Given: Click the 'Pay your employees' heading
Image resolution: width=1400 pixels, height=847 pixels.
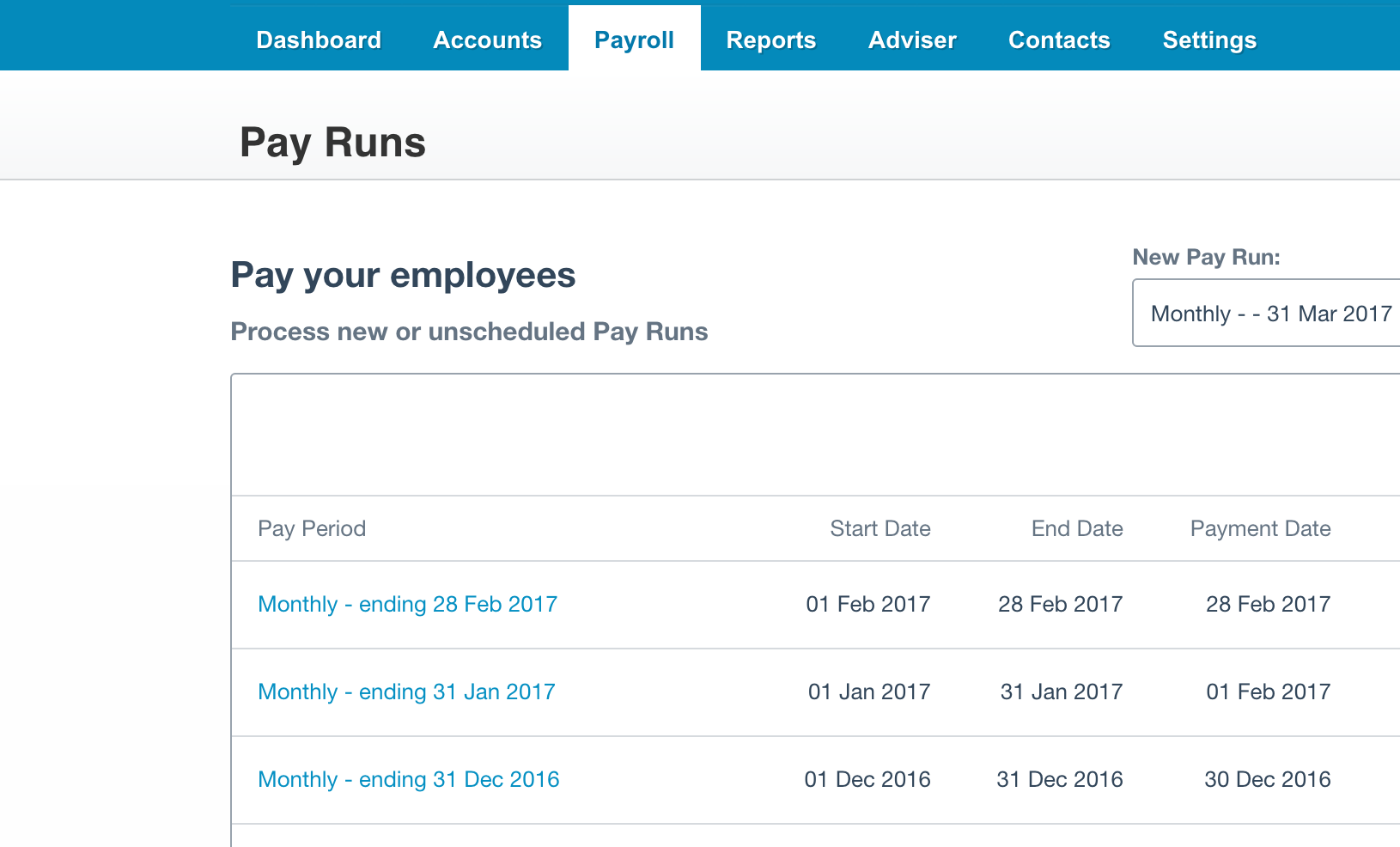Looking at the screenshot, I should pos(403,276).
